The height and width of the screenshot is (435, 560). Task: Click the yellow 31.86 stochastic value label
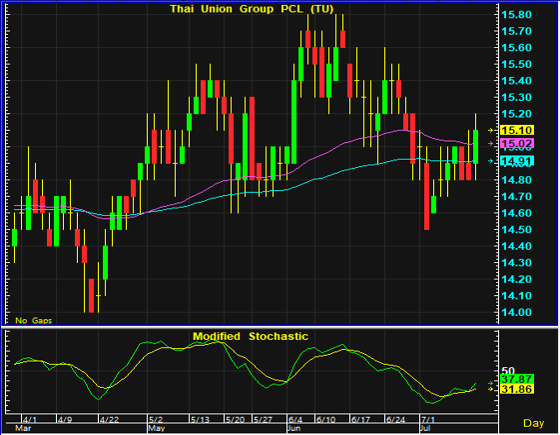(x=517, y=389)
